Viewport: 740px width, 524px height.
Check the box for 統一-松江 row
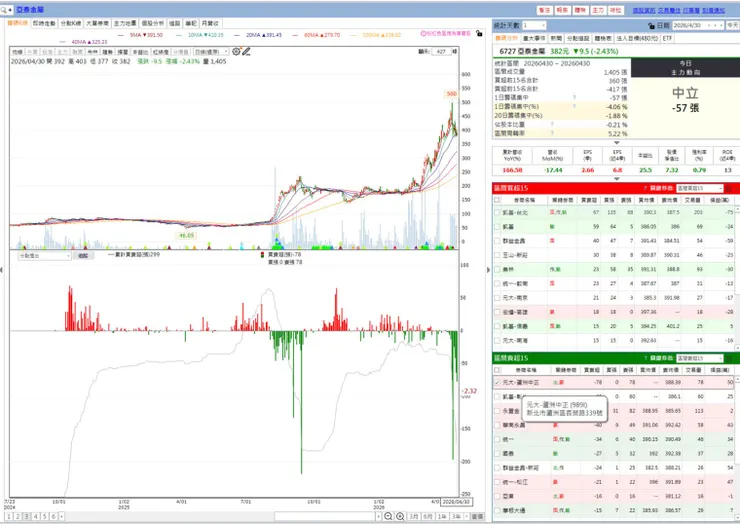click(x=497, y=482)
